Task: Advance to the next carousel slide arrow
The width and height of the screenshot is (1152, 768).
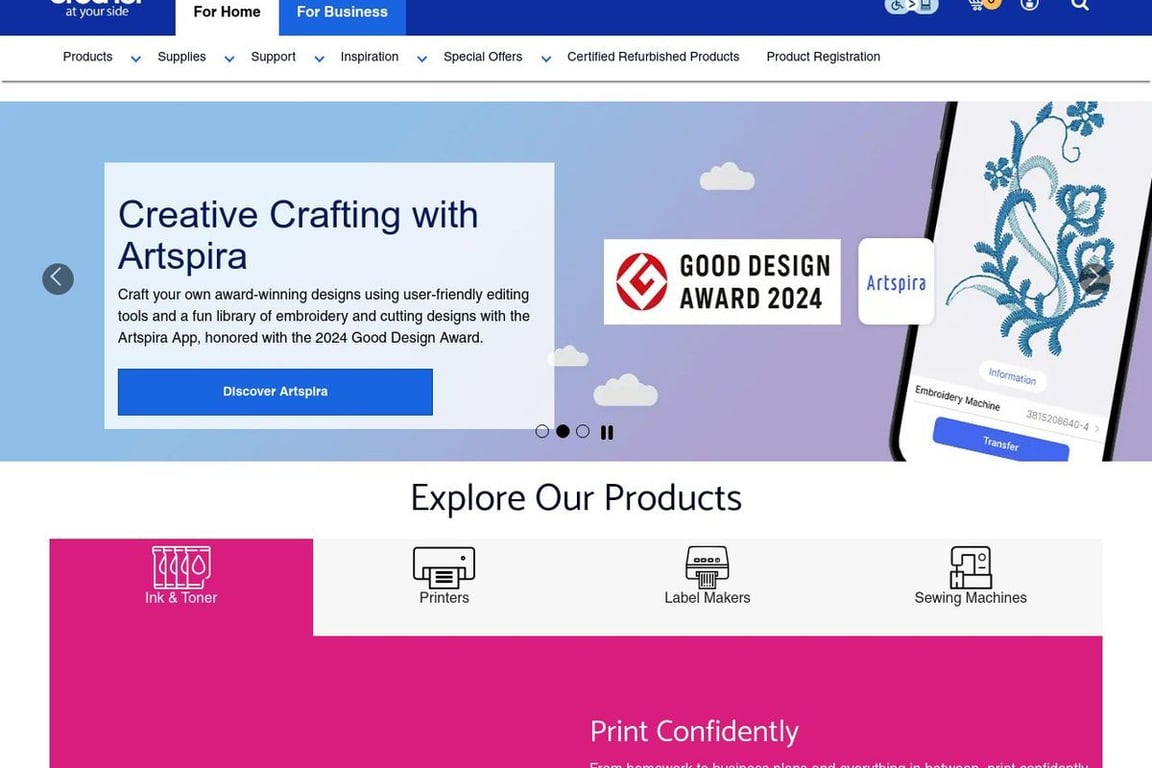Action: pos(1095,279)
